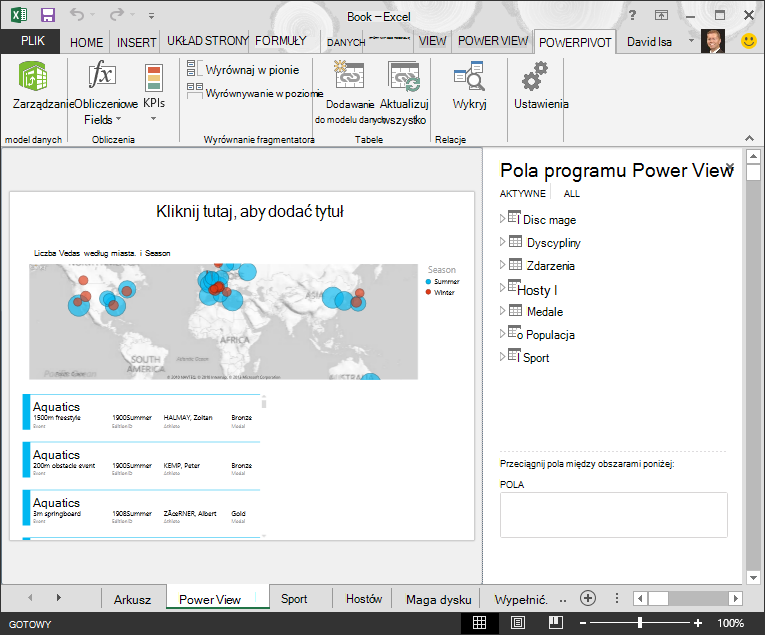Click the Wykryj detect relationships icon
Image resolution: width=765 pixels, height=635 pixels.
(x=469, y=76)
